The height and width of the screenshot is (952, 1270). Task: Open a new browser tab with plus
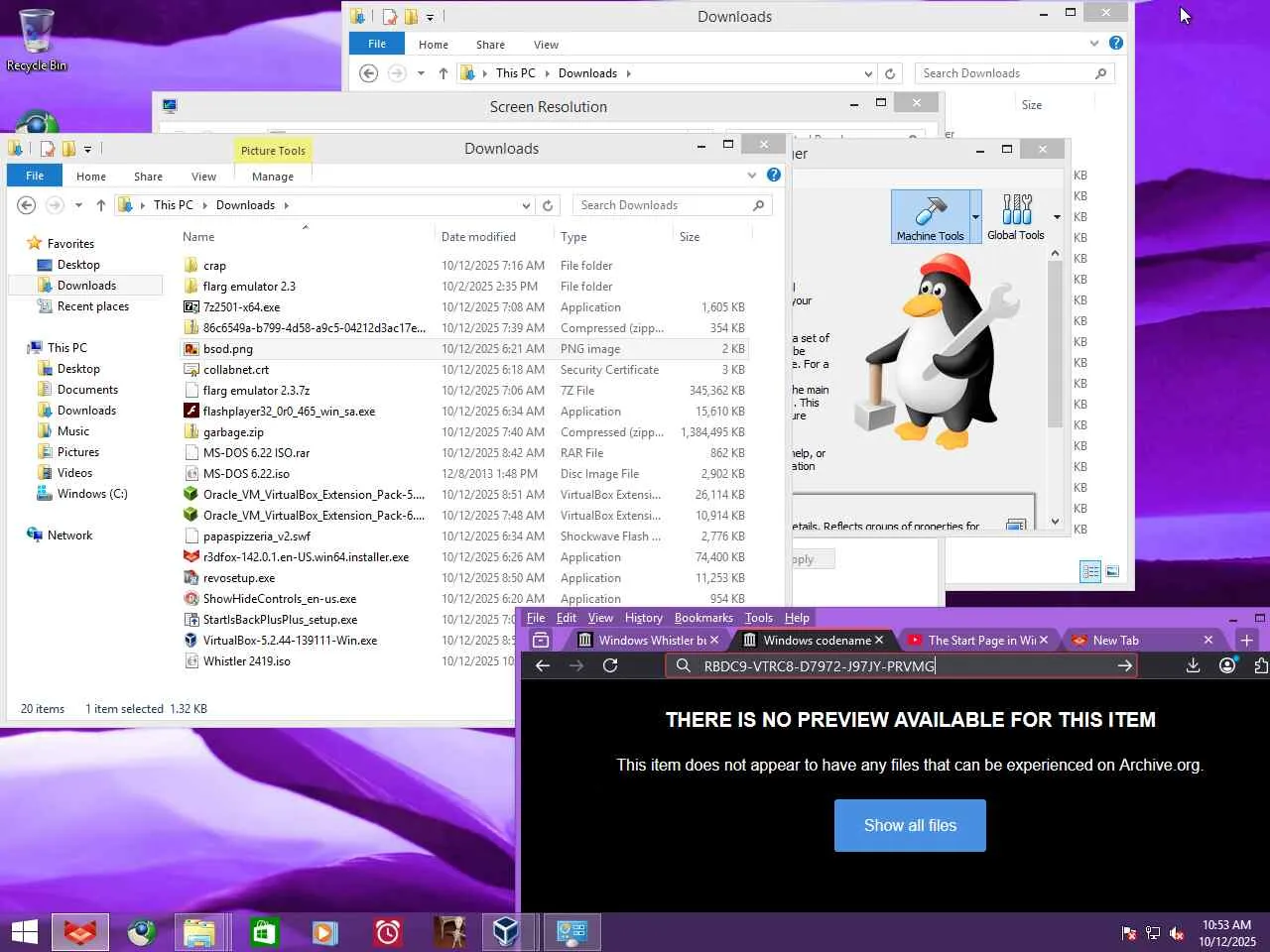tap(1247, 640)
